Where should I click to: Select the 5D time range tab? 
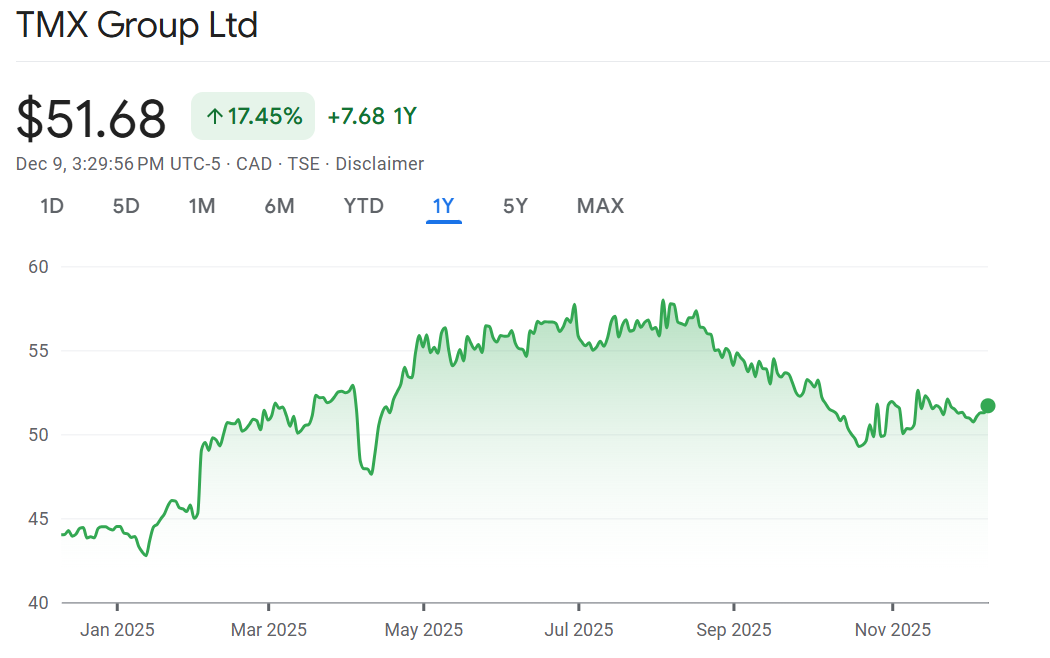coord(126,206)
